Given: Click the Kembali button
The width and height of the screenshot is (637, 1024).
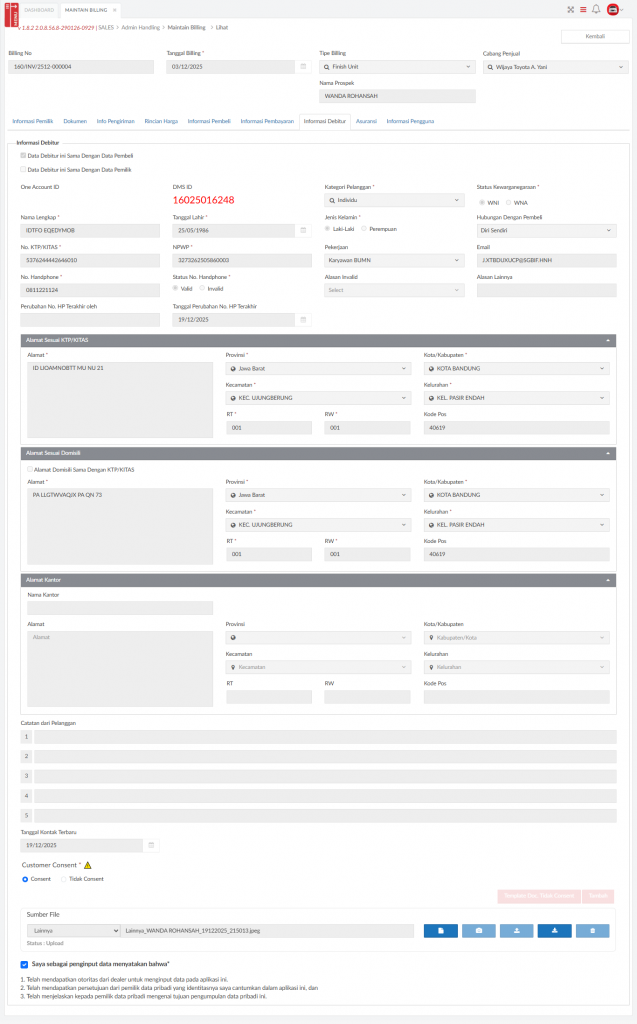Looking at the screenshot, I should (595, 36).
